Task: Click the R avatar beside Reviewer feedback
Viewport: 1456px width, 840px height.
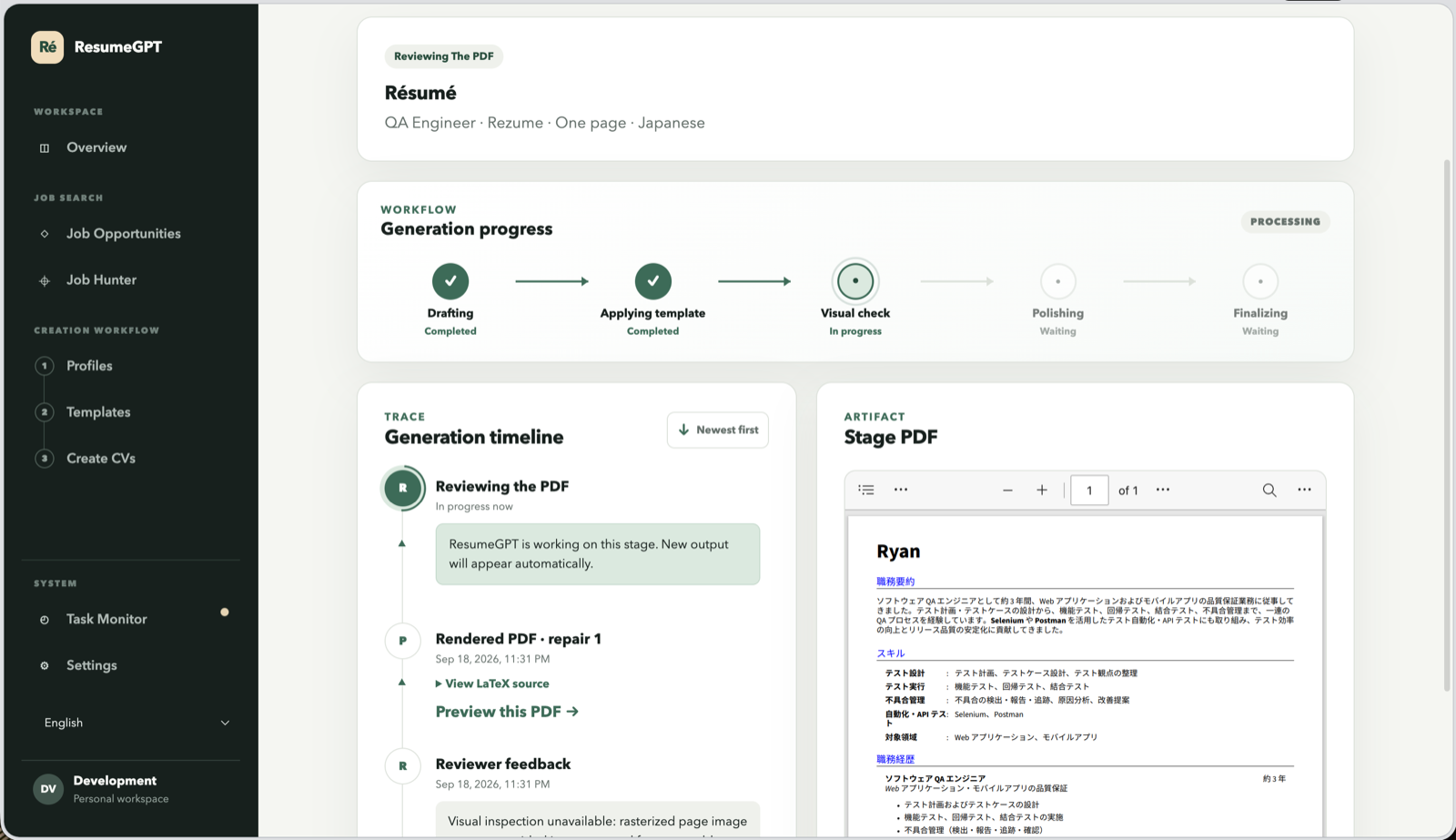Action: (x=402, y=766)
